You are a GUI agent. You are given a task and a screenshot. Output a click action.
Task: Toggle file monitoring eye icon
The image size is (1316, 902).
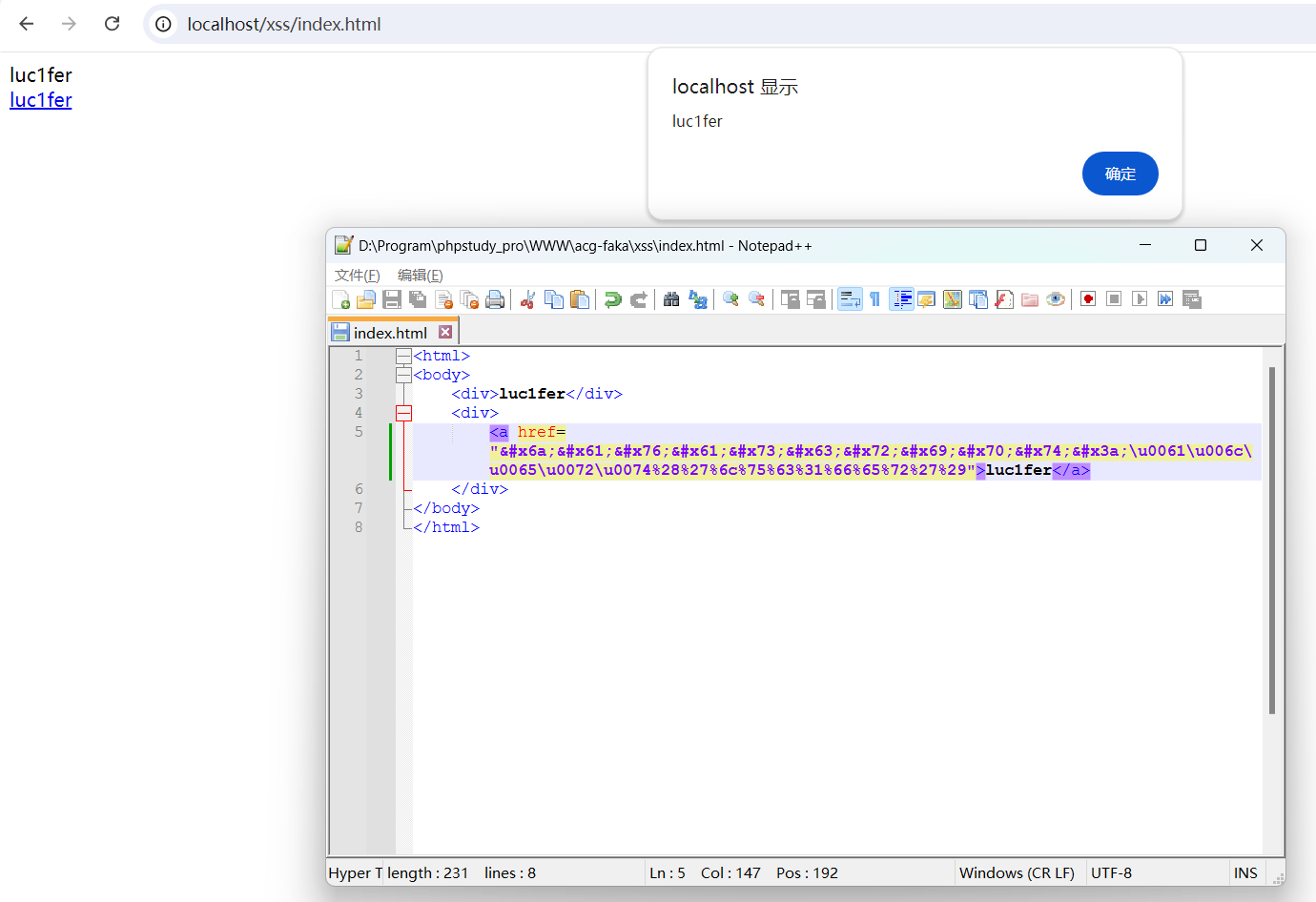point(1055,299)
